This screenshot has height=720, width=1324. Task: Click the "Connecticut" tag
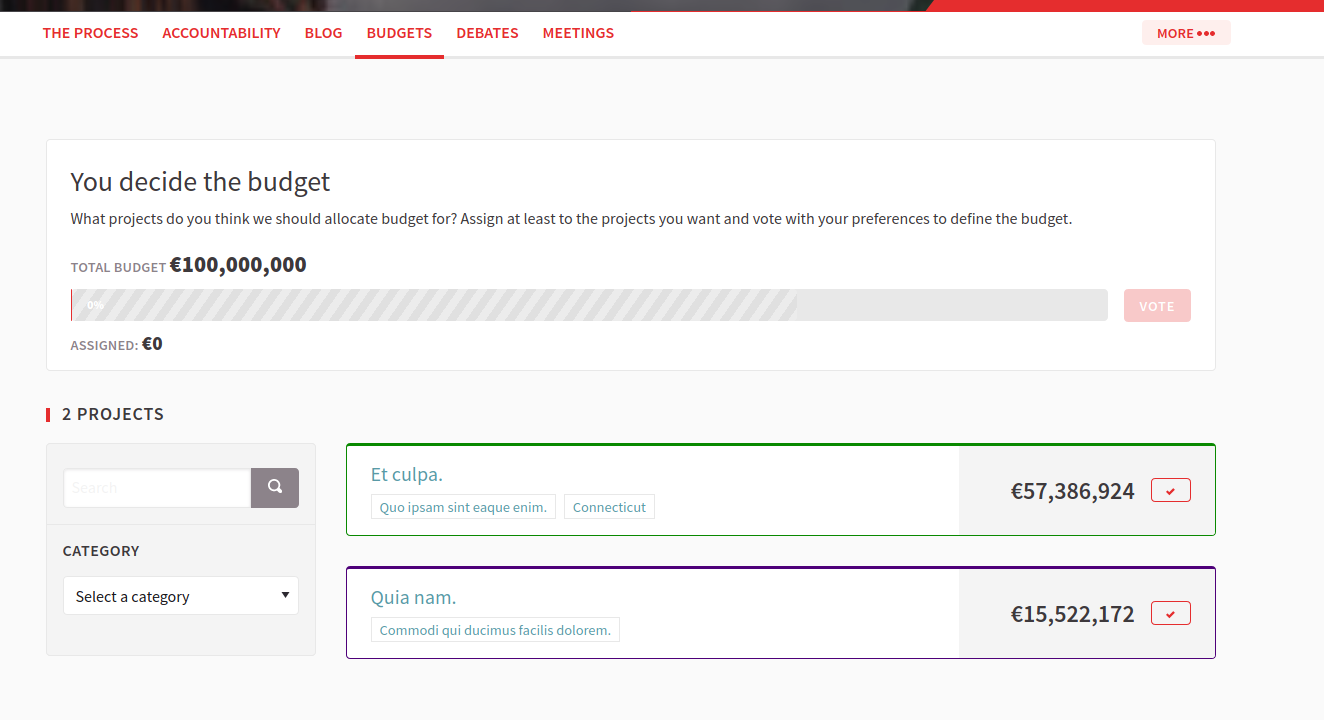click(609, 506)
